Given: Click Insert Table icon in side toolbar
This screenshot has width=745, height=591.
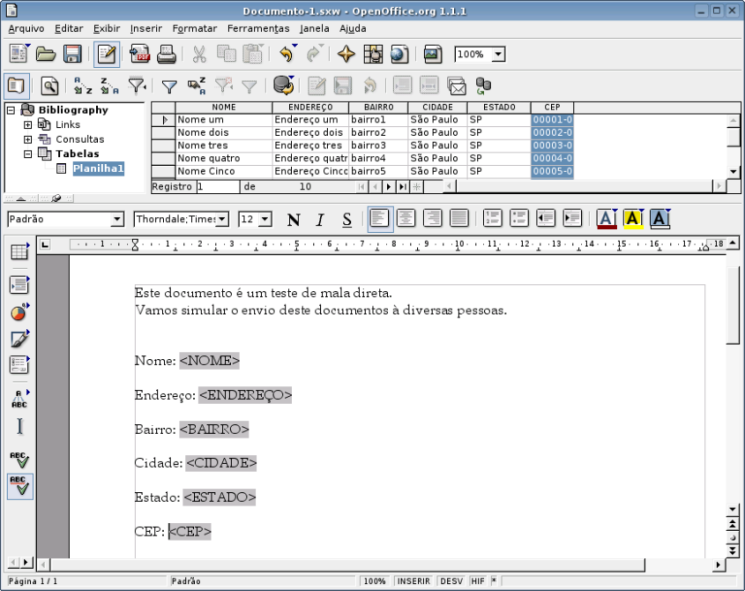Looking at the screenshot, I should (x=19, y=252).
